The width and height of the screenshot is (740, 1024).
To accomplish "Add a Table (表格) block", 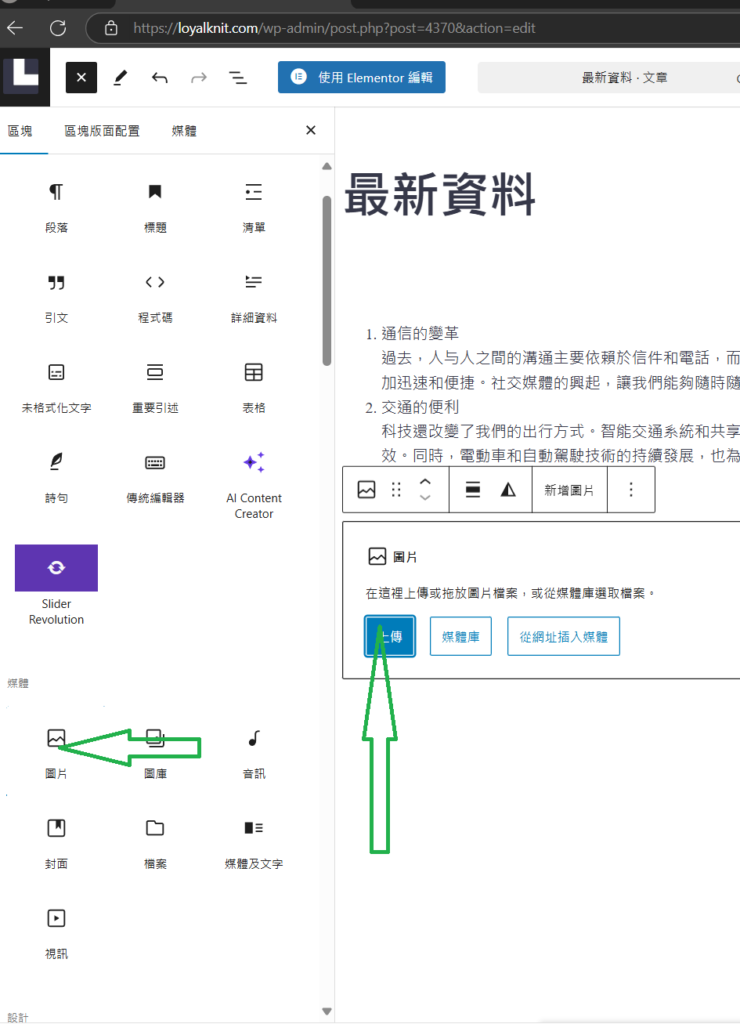I will pyautogui.click(x=254, y=387).
